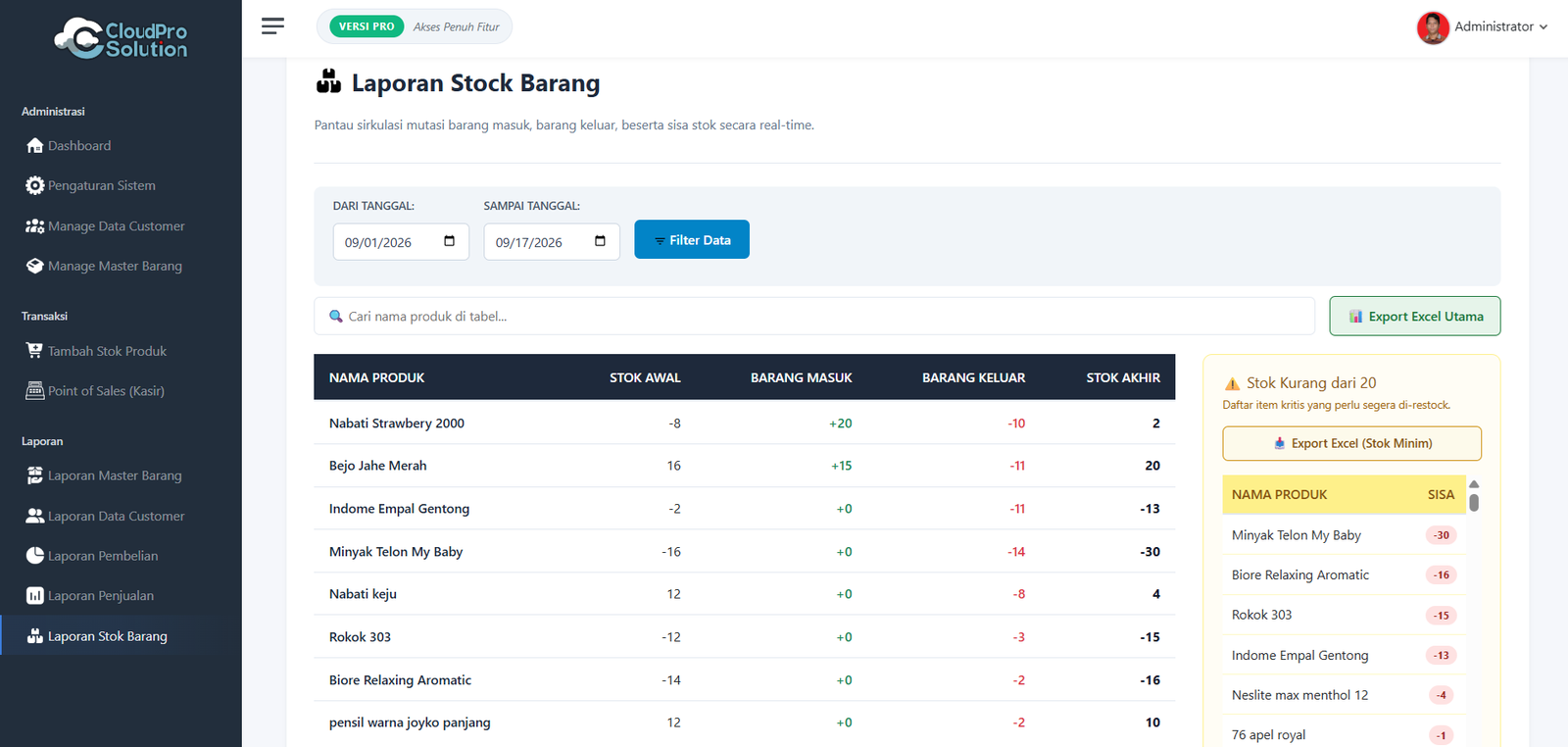This screenshot has height=747, width=1568.
Task: Select Rokok 303 in main table
Action: 361,637
